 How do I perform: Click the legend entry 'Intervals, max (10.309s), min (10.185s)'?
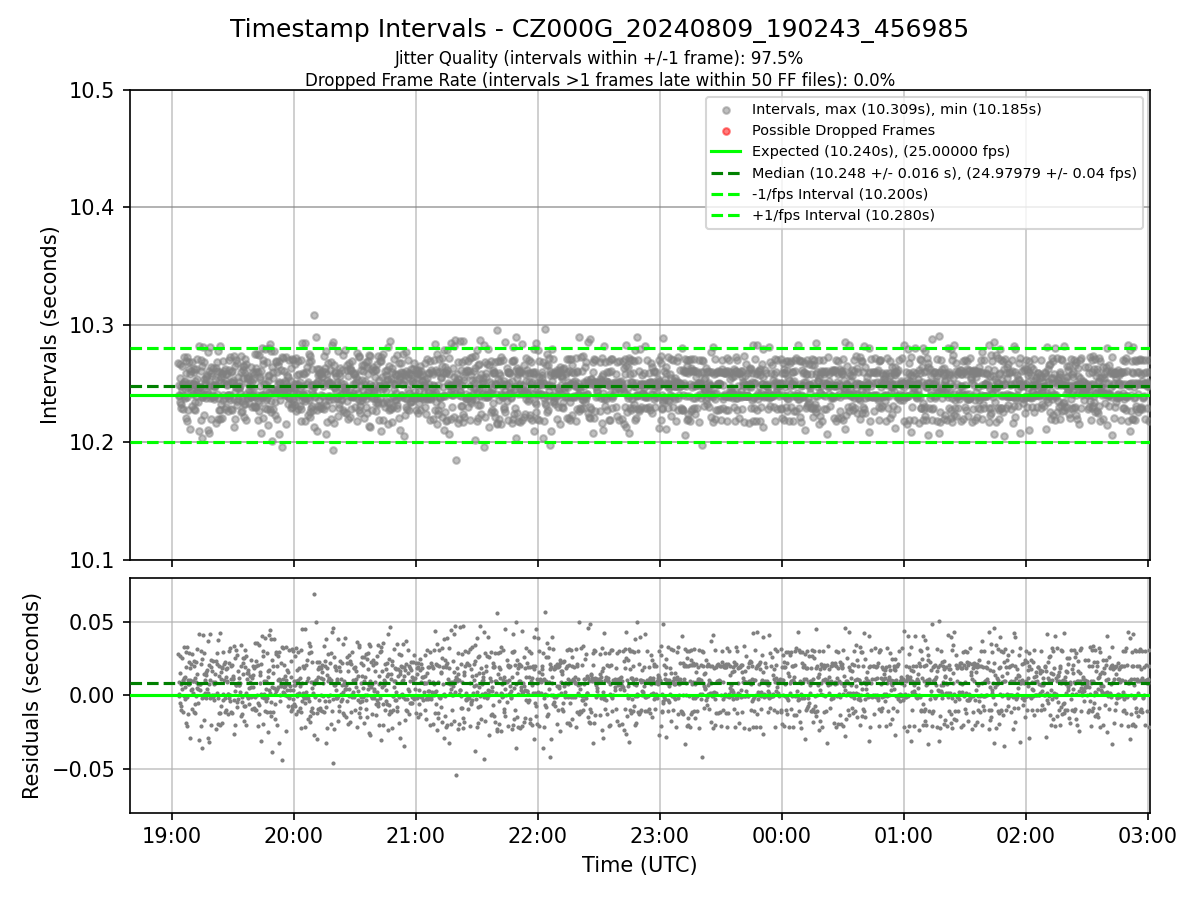point(896,109)
